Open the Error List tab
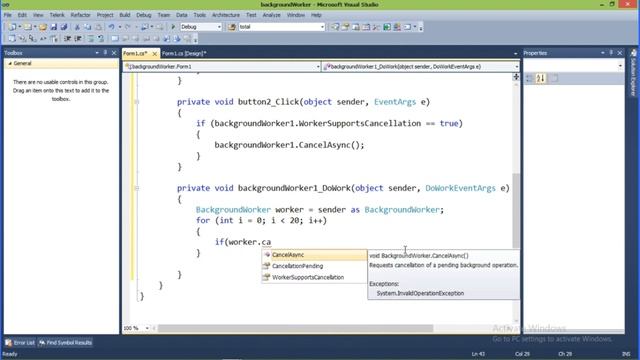This screenshot has height=360, width=640. click(20, 343)
